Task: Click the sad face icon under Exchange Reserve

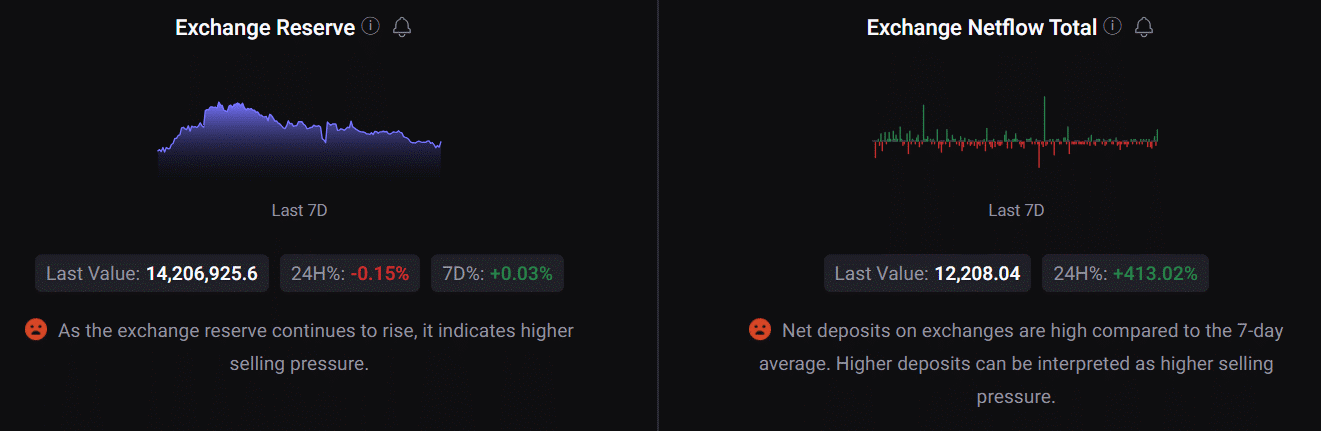Action: tap(36, 328)
